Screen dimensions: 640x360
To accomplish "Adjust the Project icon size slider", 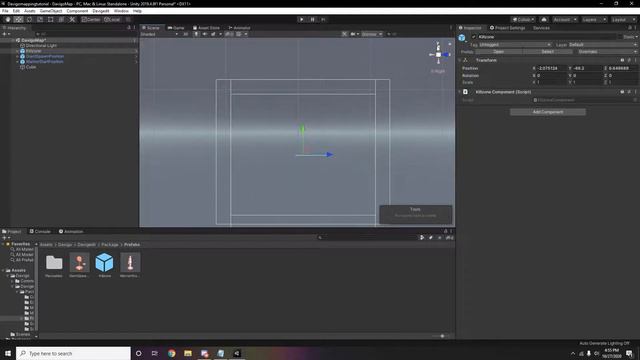I will (x=442, y=336).
